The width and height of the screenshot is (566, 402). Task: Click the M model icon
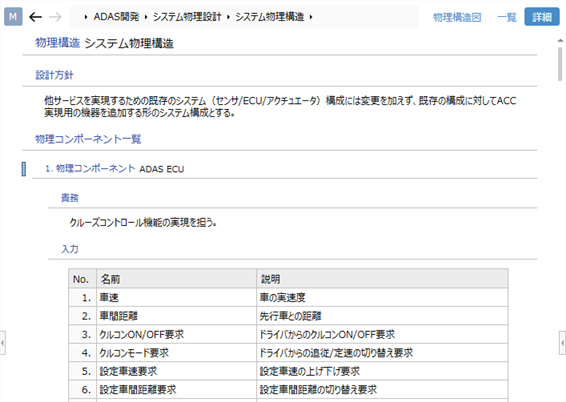[13, 17]
